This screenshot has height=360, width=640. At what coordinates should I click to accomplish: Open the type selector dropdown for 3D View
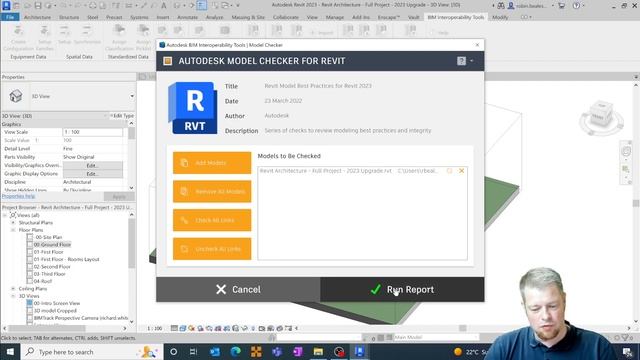pos(132,96)
